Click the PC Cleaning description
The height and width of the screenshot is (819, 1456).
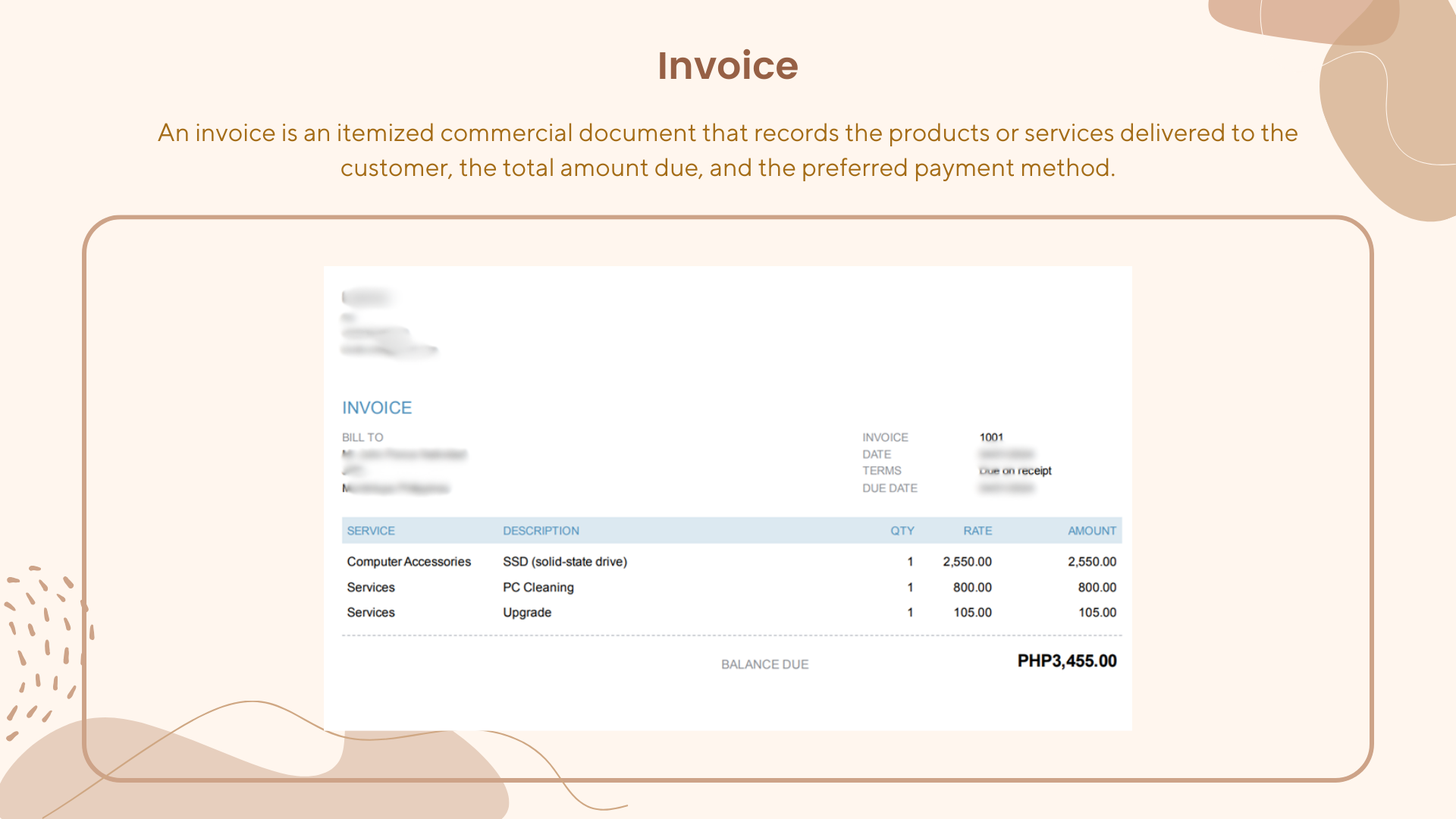[x=538, y=588]
